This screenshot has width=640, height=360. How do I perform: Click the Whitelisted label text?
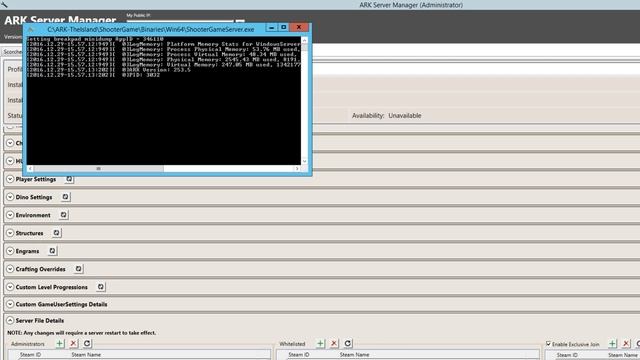point(292,344)
